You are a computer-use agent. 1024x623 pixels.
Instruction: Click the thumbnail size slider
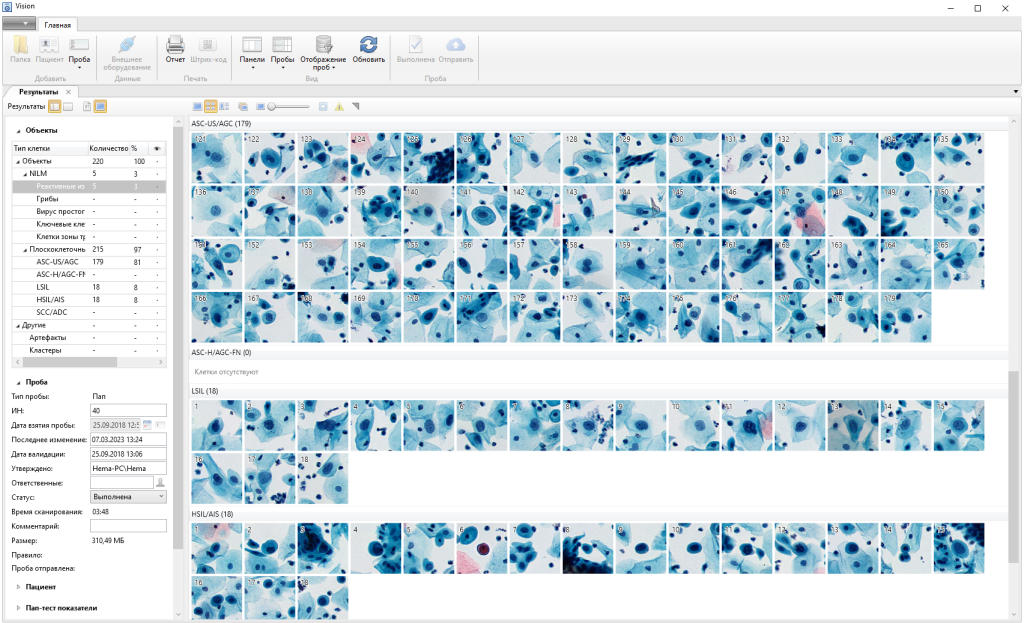pos(287,106)
